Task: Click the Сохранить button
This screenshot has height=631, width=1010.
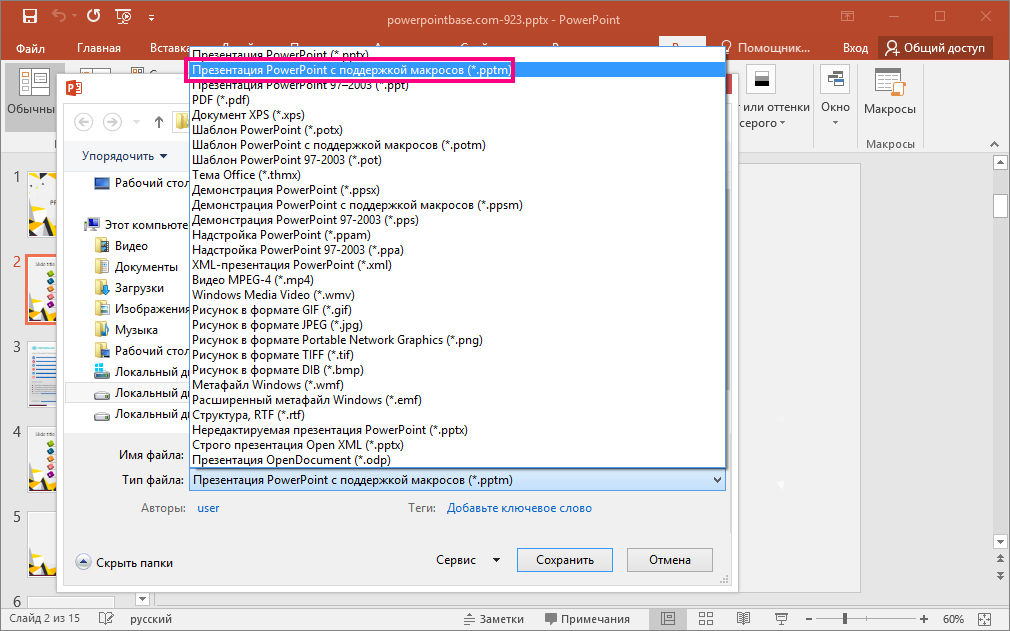Action: (565, 560)
